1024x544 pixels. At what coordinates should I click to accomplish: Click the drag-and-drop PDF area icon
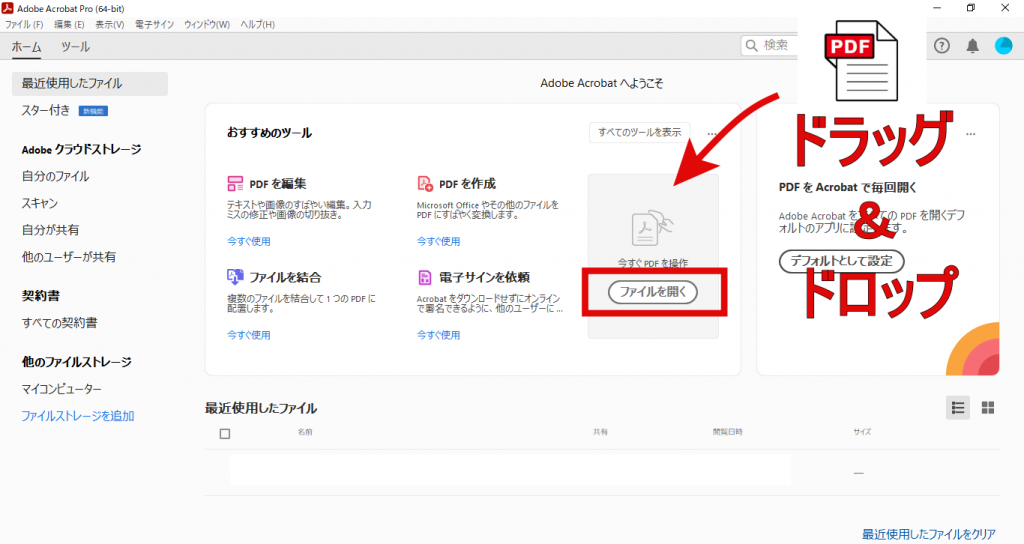652,227
